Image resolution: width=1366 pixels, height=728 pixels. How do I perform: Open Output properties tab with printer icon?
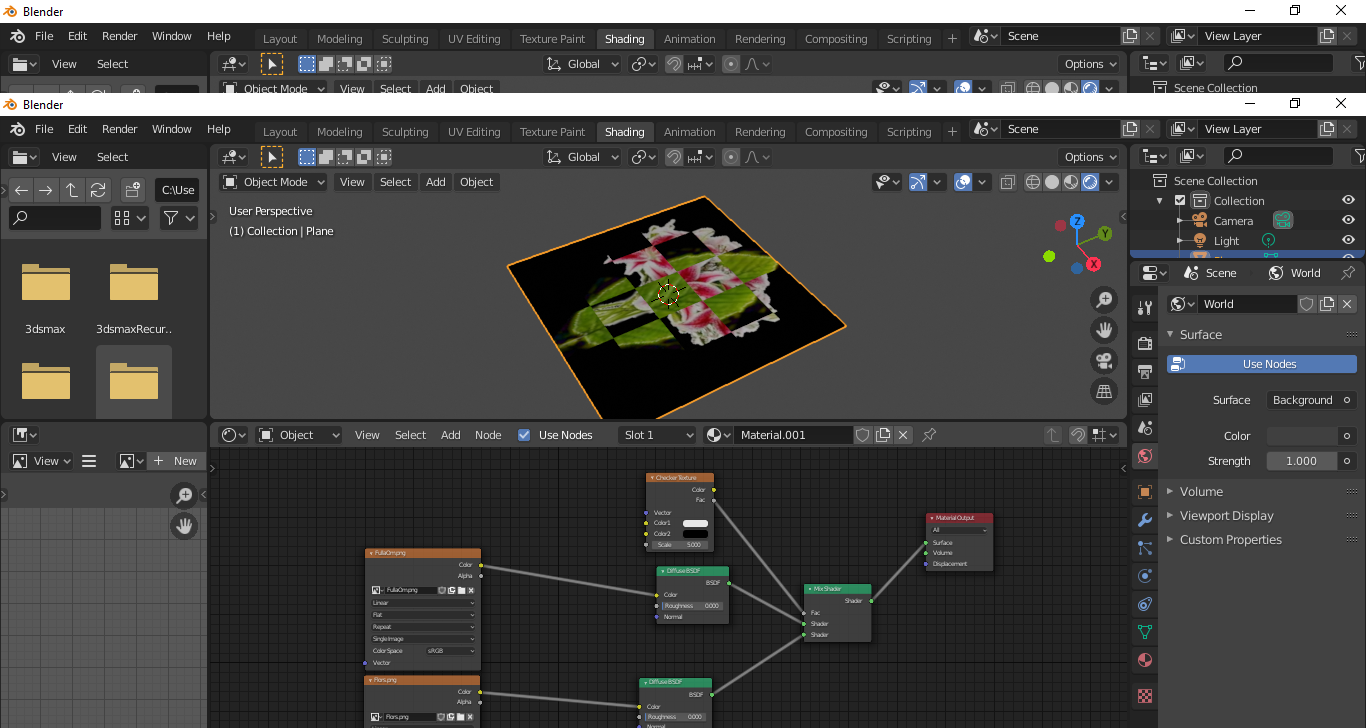[1145, 371]
